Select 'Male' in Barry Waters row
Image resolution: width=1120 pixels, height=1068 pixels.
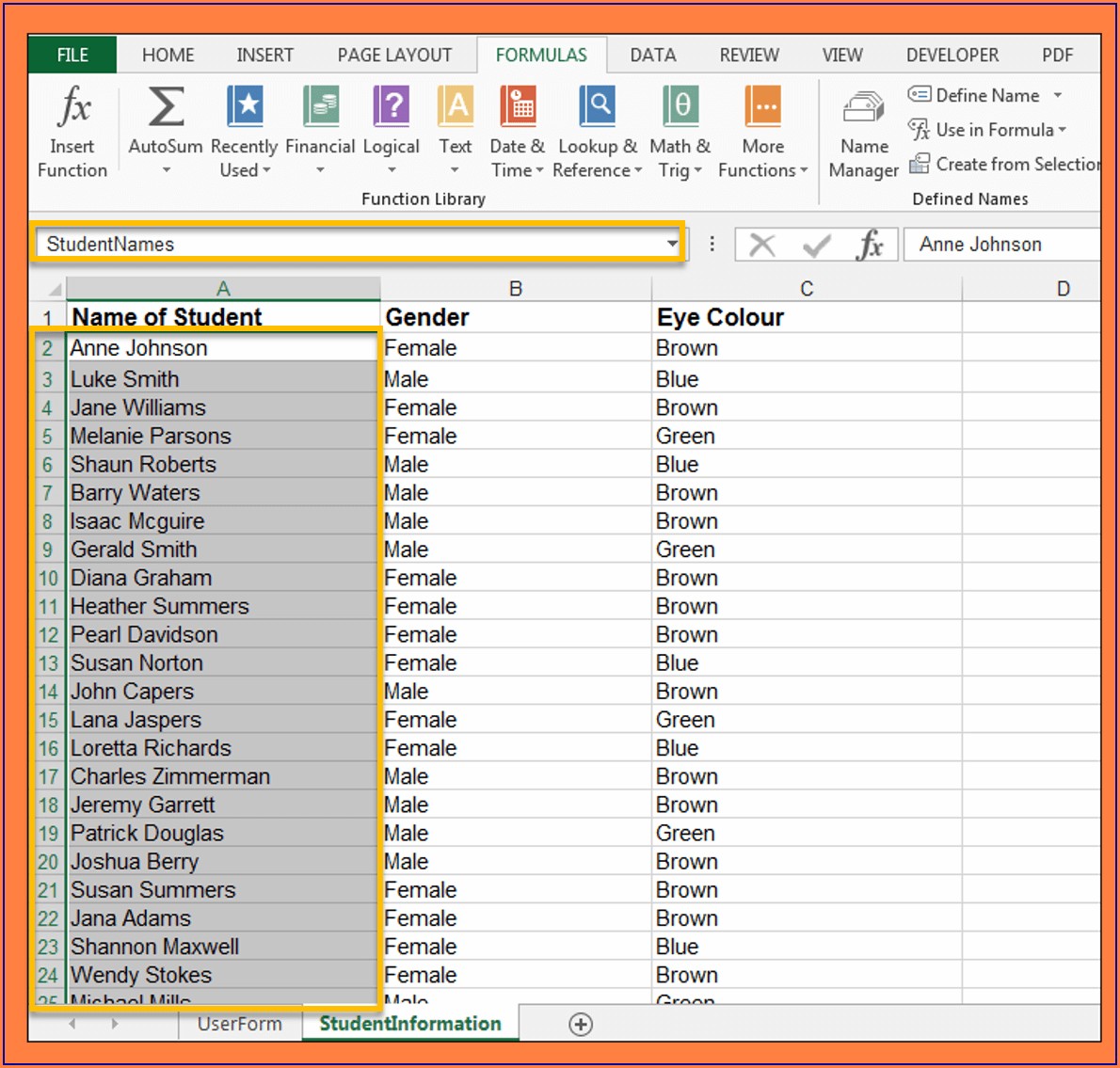pos(516,492)
